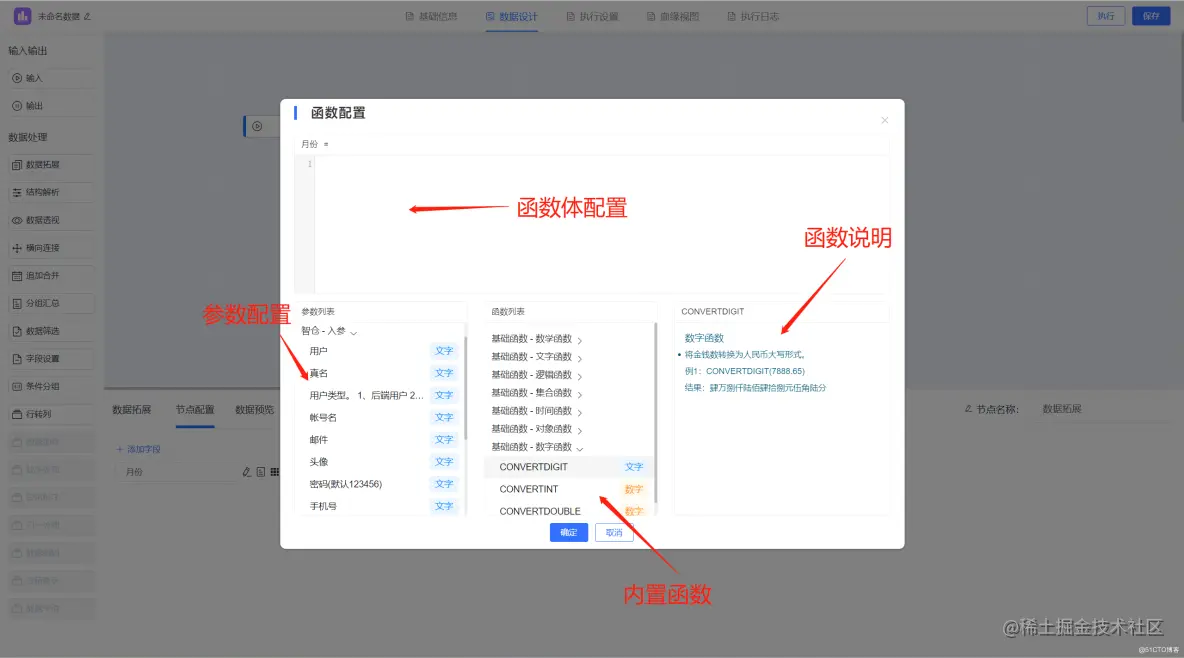The width and height of the screenshot is (1184, 658).
Task: Click the document icon beside 月份 field
Action: (x=261, y=471)
